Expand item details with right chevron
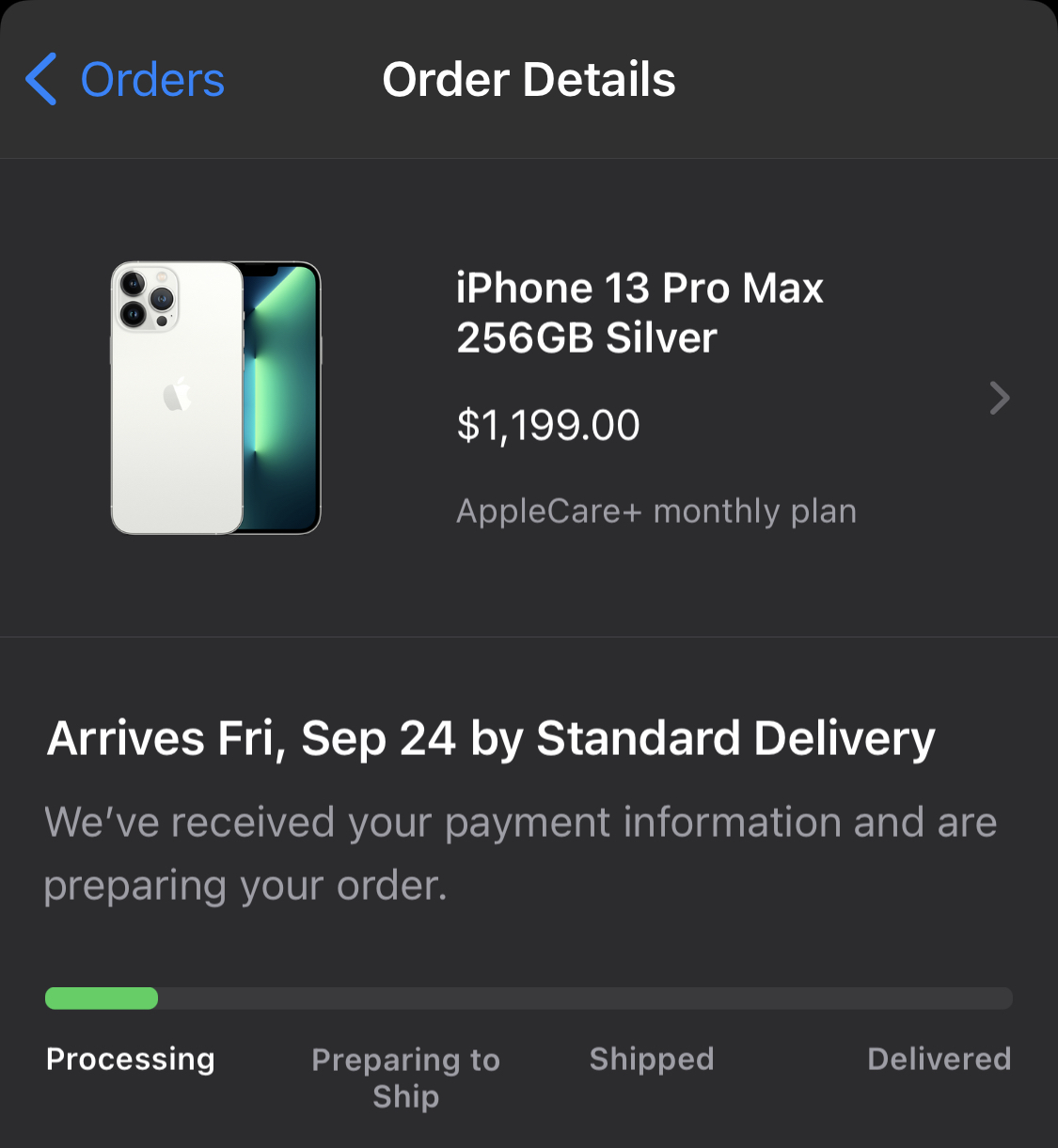This screenshot has width=1058, height=1148. [1000, 398]
